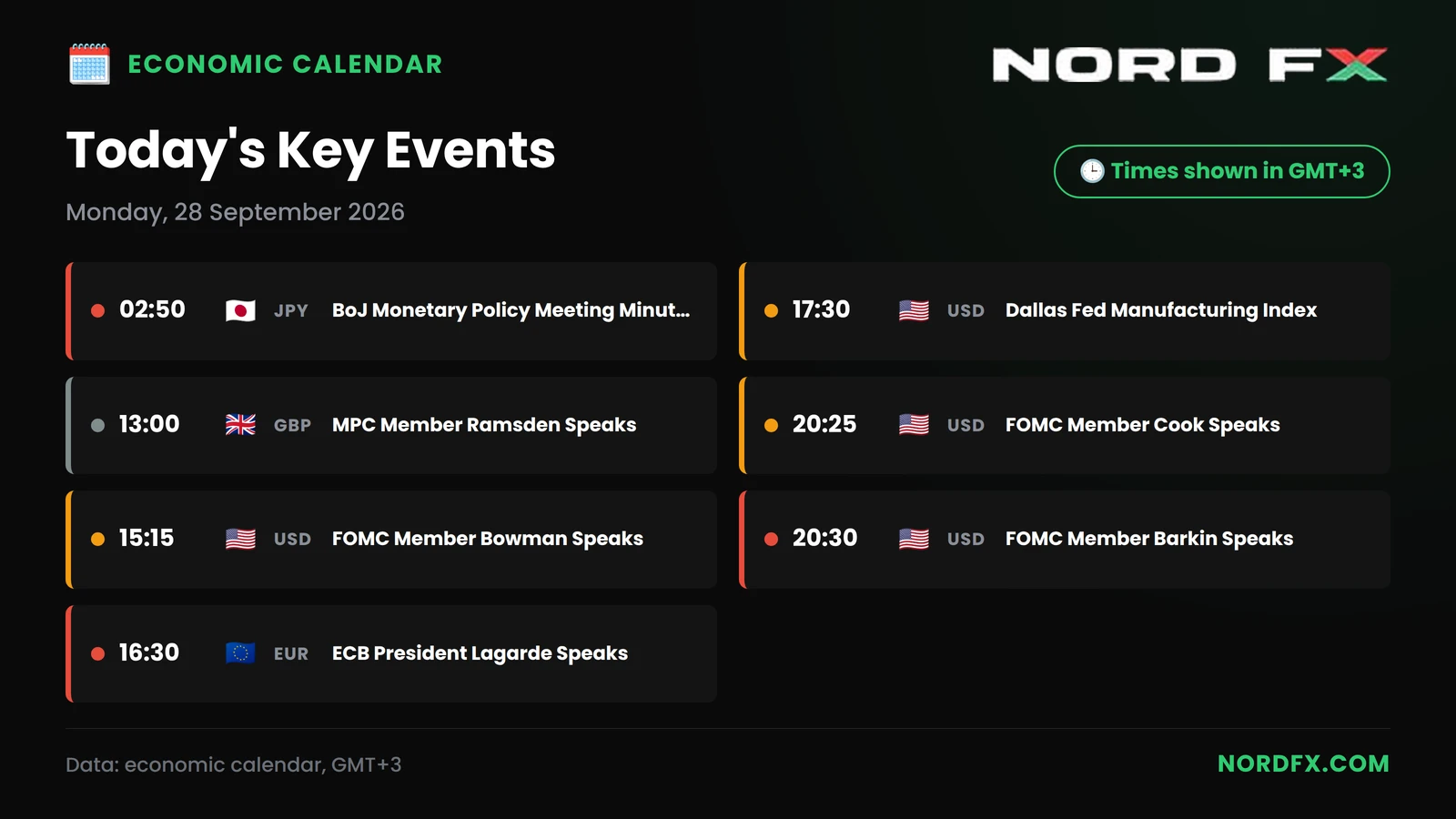Select FOMC Member Barkin Speaks event
1456x819 pixels.
coord(1065,540)
